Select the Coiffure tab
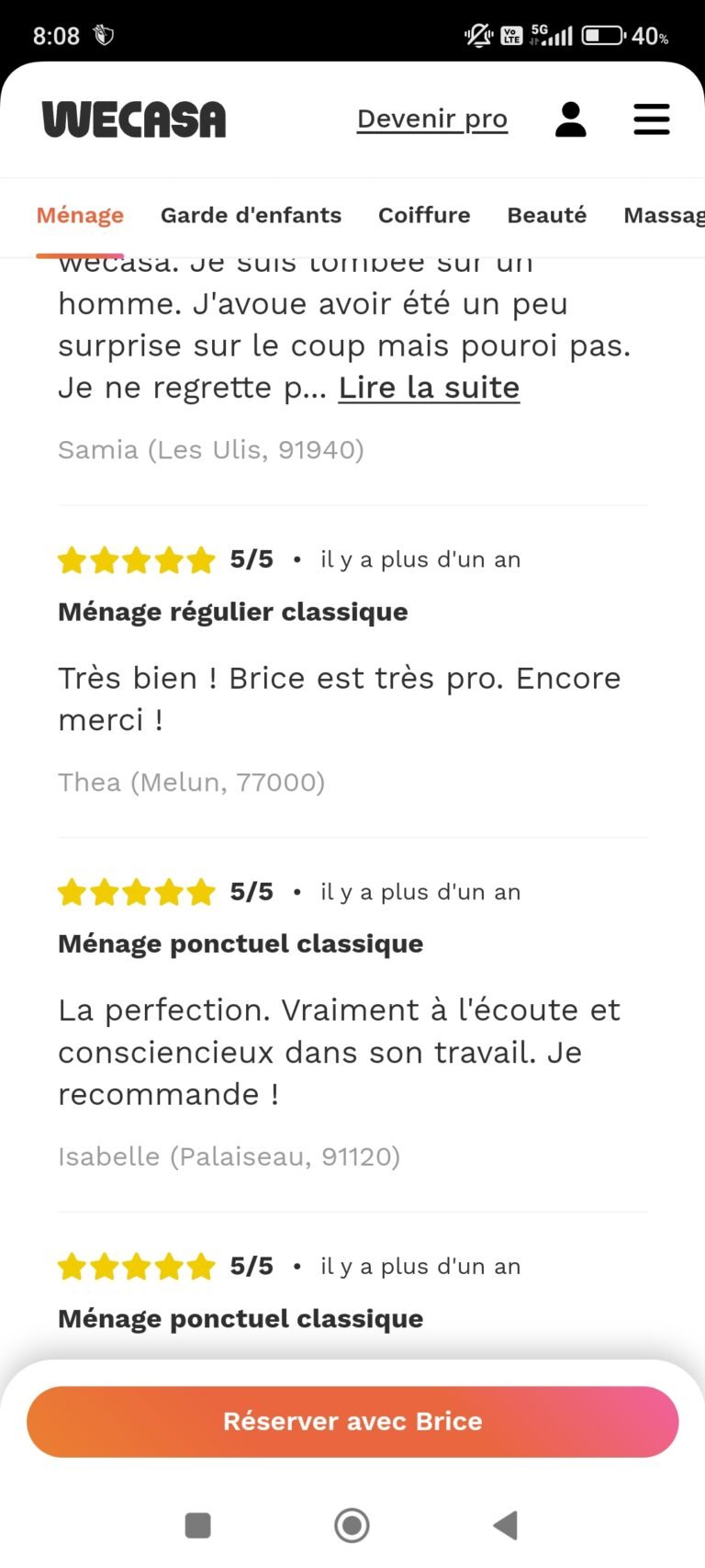Screen dimensions: 705x1568 tap(424, 215)
